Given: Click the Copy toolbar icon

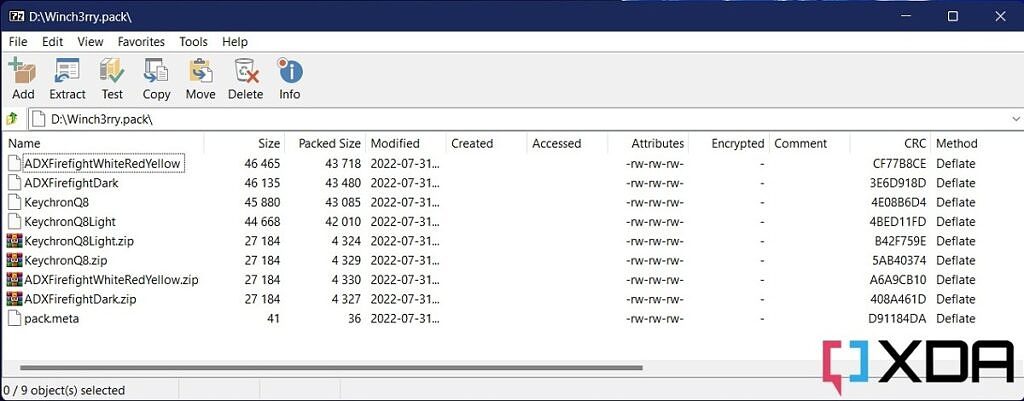Looking at the screenshot, I should (156, 78).
